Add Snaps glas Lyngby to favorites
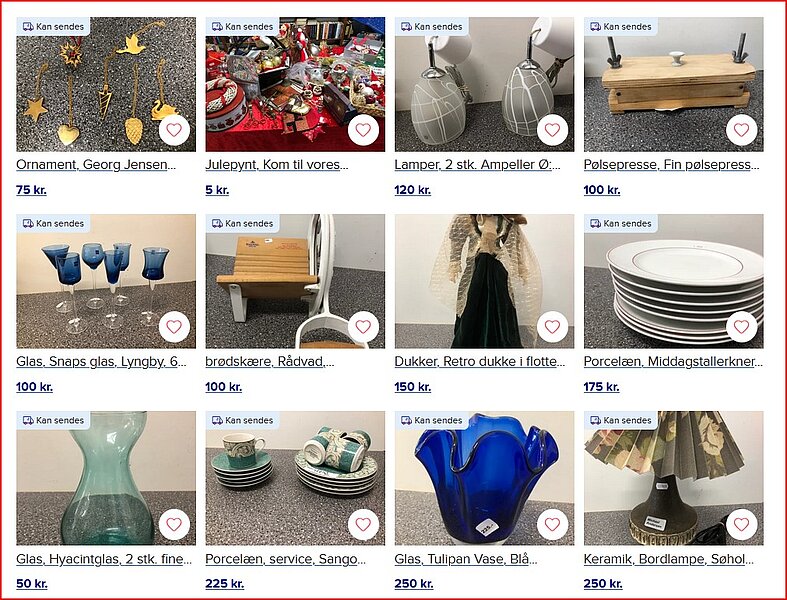The image size is (787, 600). pyautogui.click(x=174, y=327)
